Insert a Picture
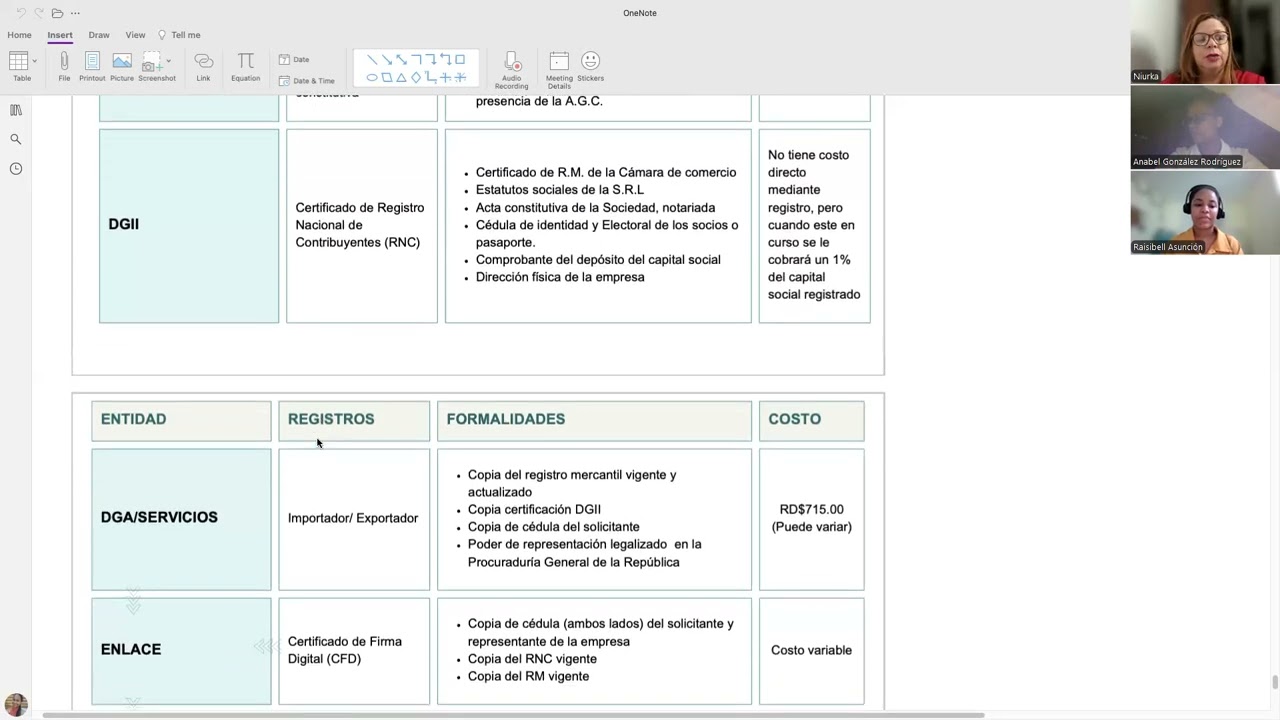Image resolution: width=1280 pixels, height=720 pixels. pyautogui.click(x=122, y=67)
